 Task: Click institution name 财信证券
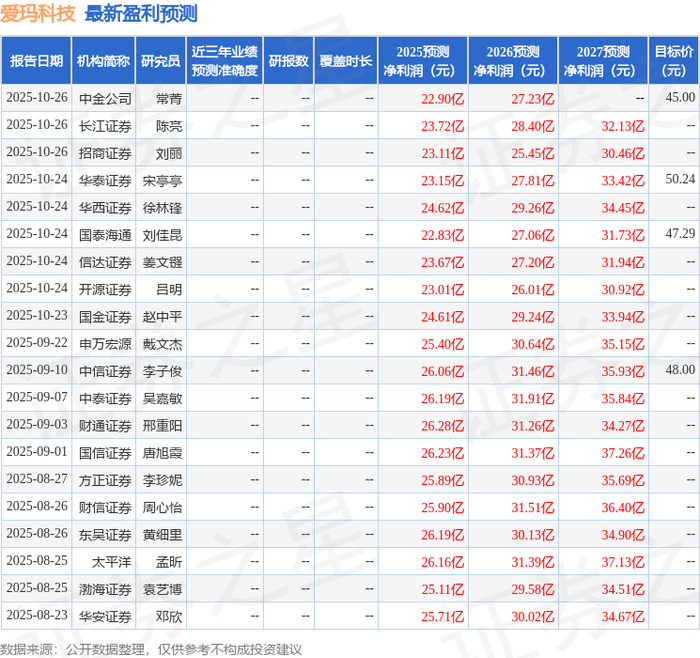[x=105, y=508]
